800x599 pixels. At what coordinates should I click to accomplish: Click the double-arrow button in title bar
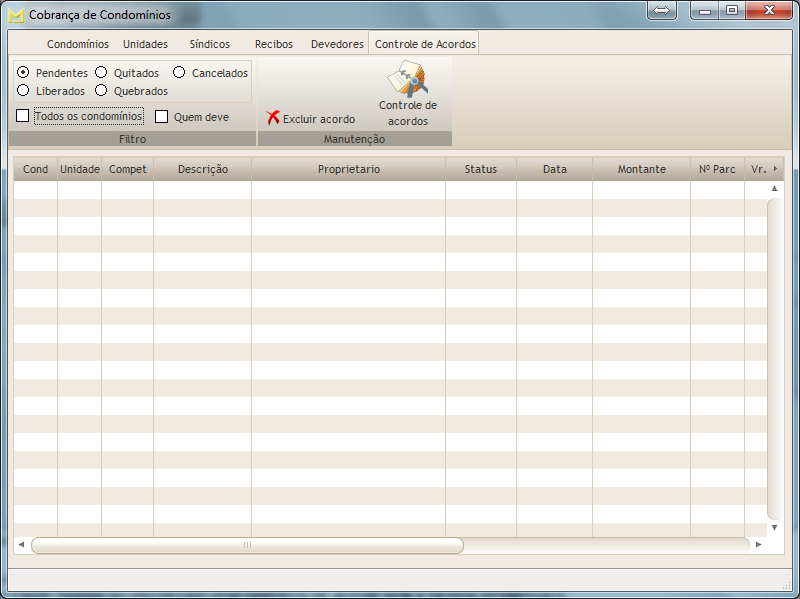[662, 10]
